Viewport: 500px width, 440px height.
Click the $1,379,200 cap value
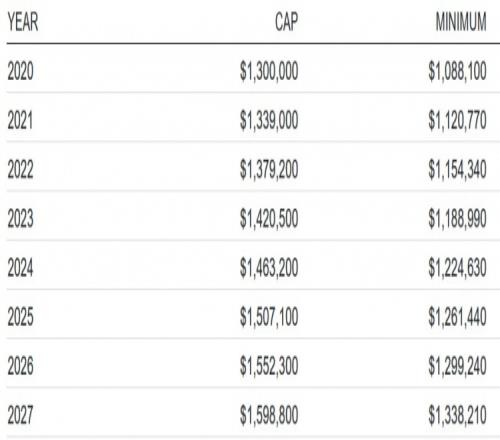(269, 169)
